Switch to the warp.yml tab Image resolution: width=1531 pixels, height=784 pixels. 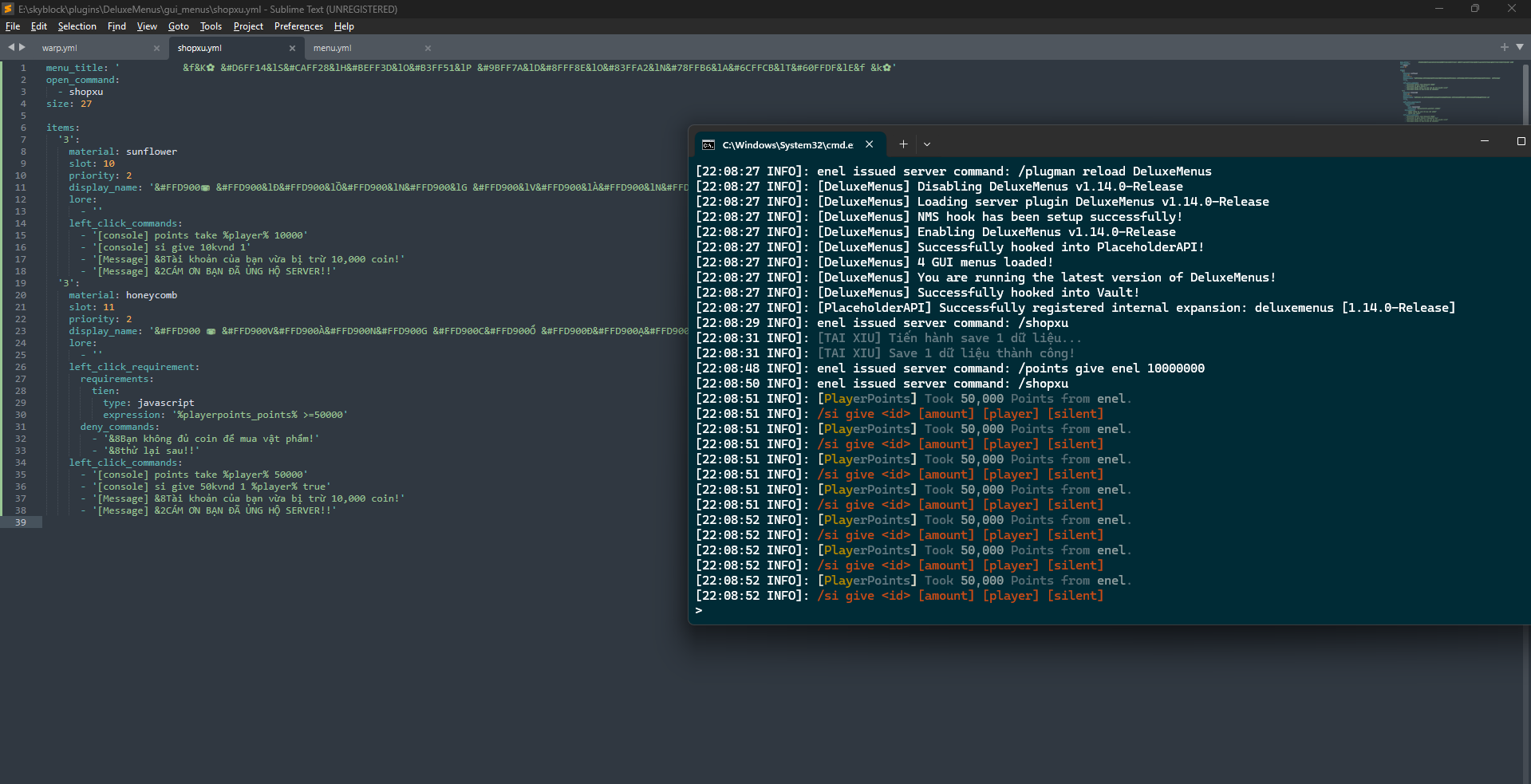tap(60, 49)
